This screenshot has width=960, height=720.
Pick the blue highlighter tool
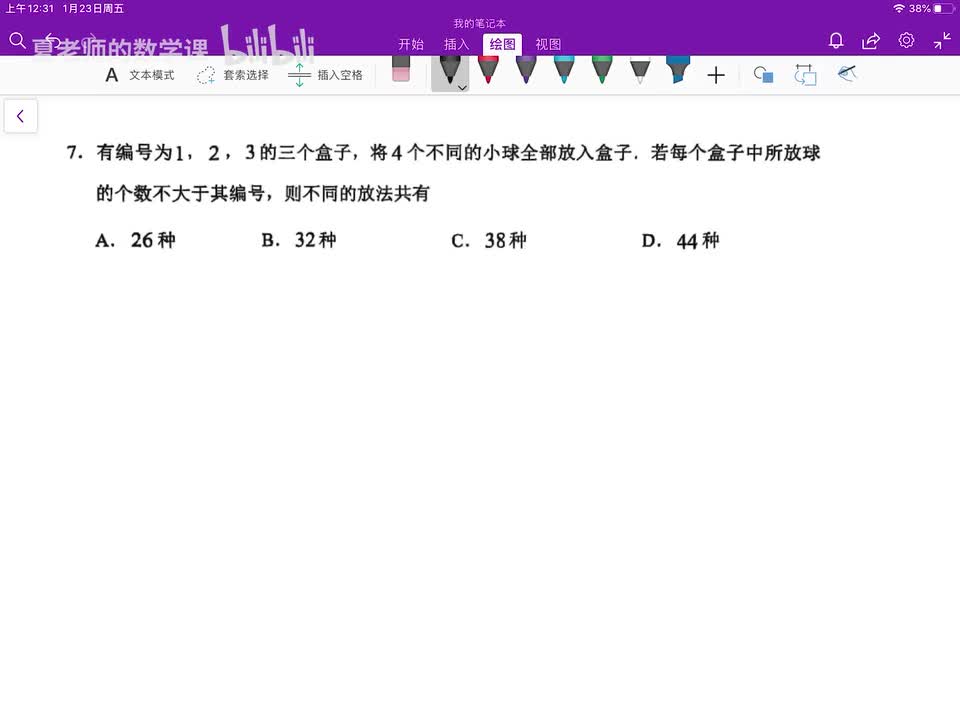(x=678, y=70)
